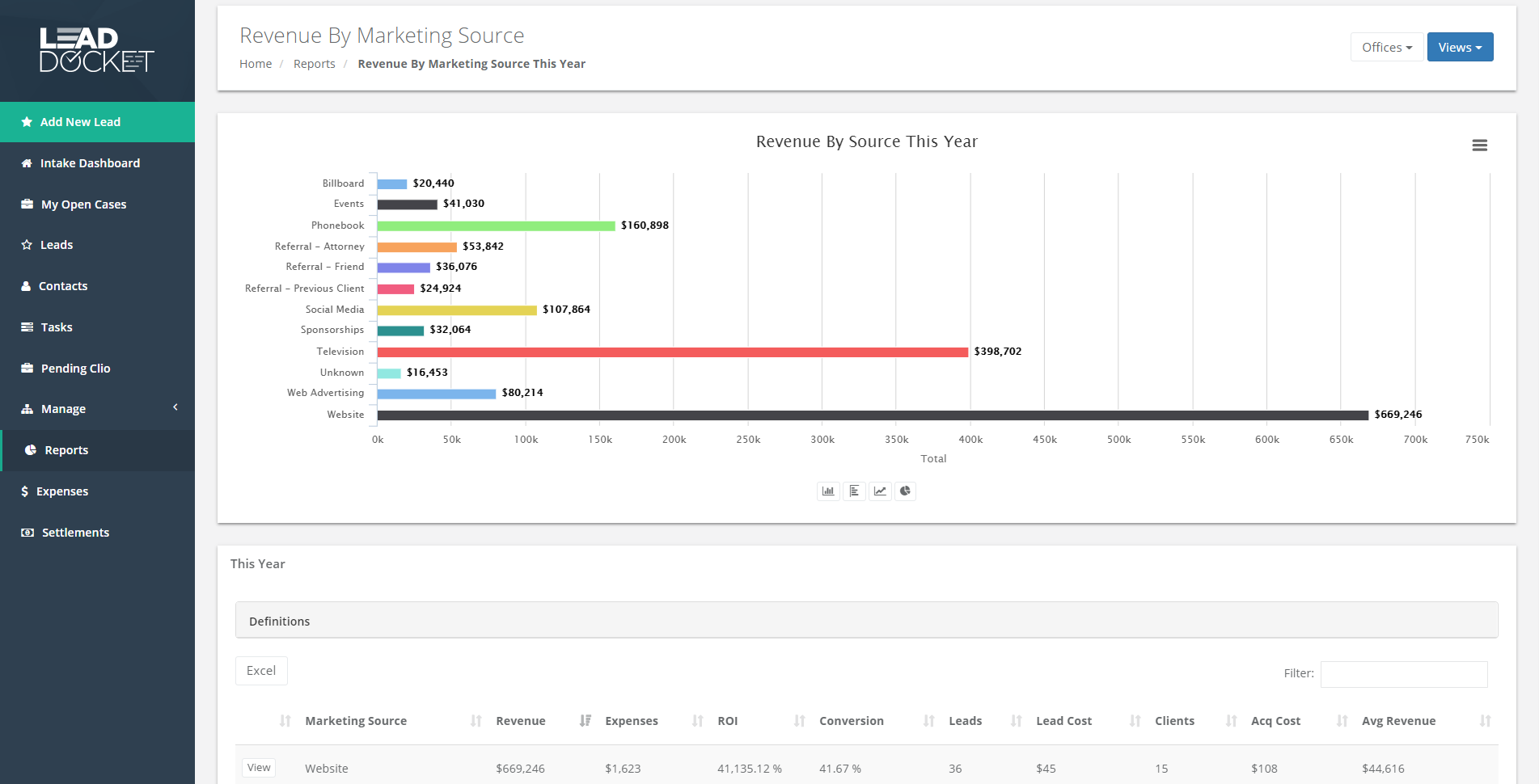Display data as a pie chart
This screenshot has height=784, width=1539.
[905, 491]
